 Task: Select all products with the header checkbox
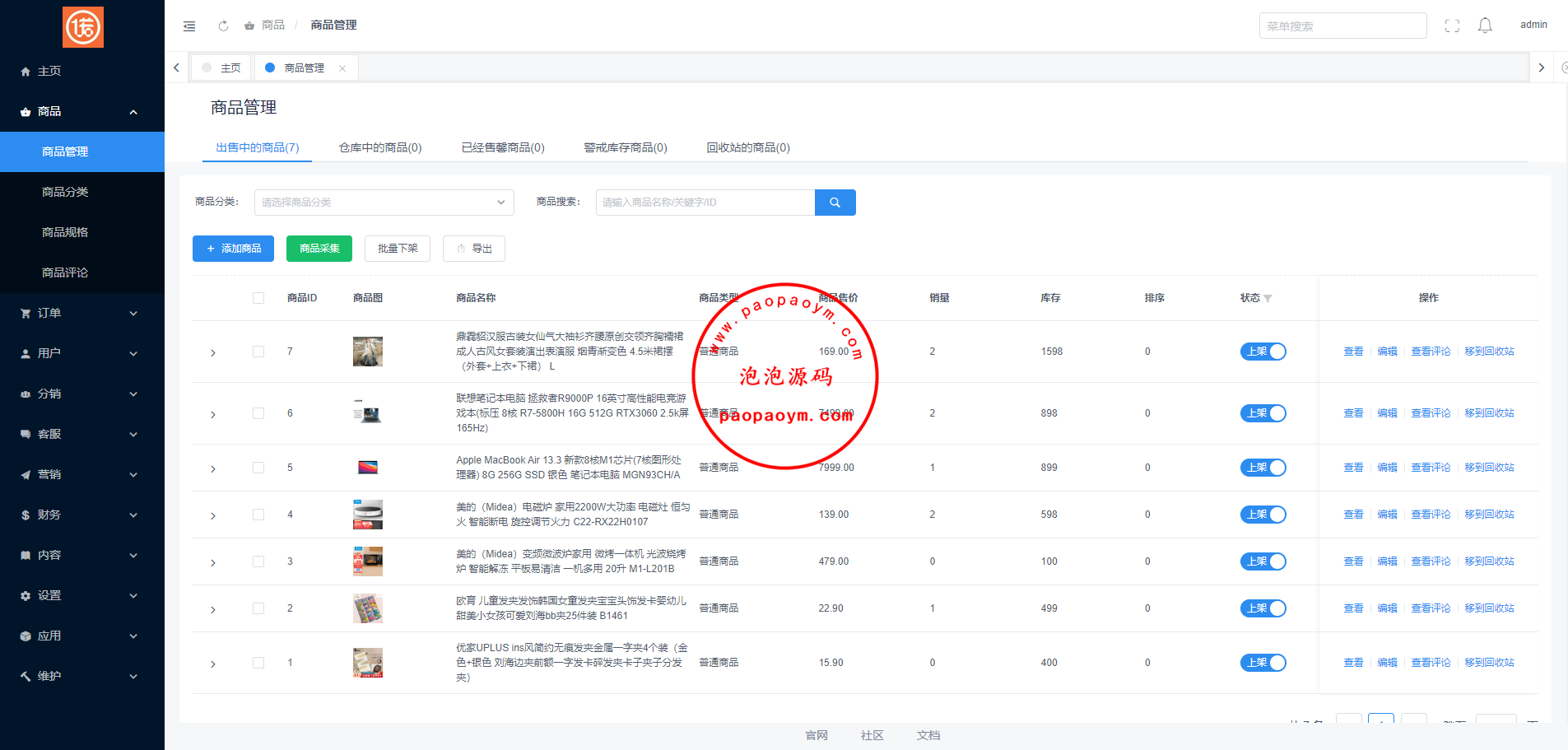pos(258,298)
